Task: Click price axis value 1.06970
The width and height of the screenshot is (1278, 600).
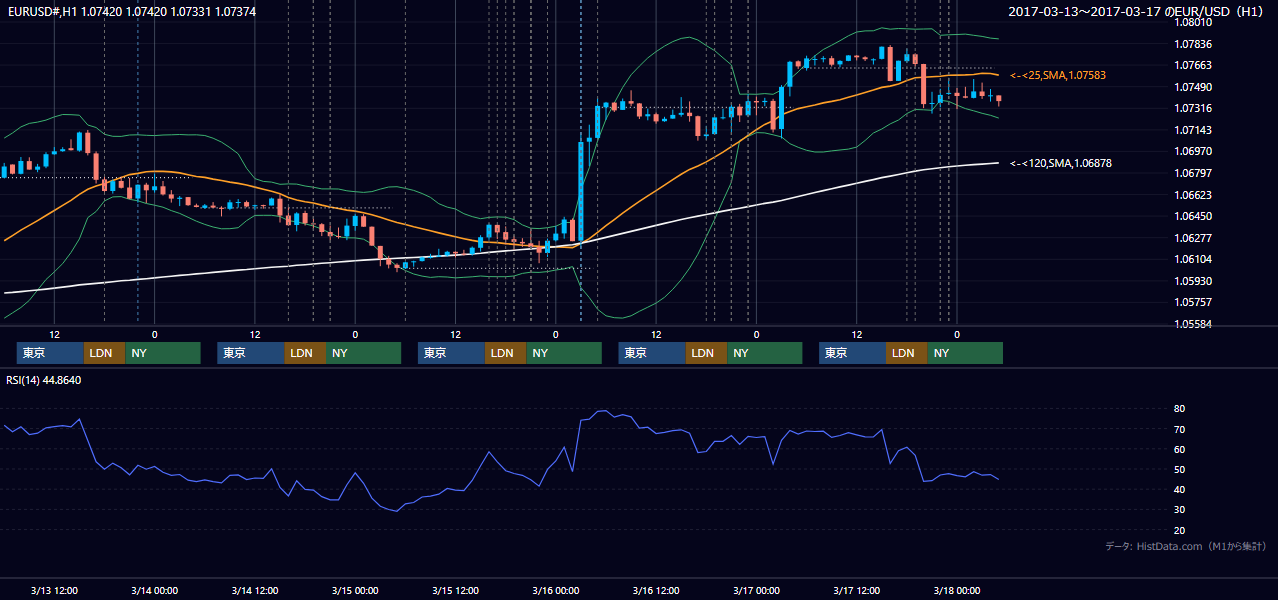Action: (x=1193, y=152)
